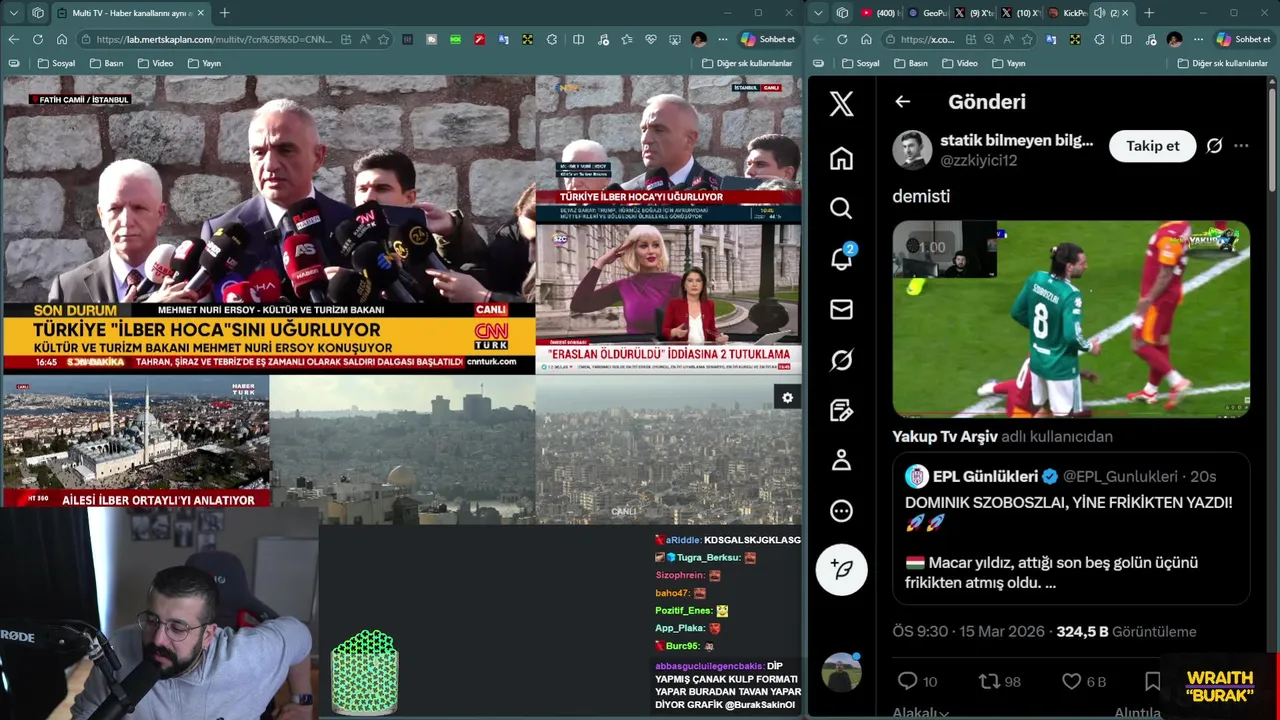This screenshot has width=1280, height=720.
Task: Open the post's three-dot menu
Action: [1241, 146]
